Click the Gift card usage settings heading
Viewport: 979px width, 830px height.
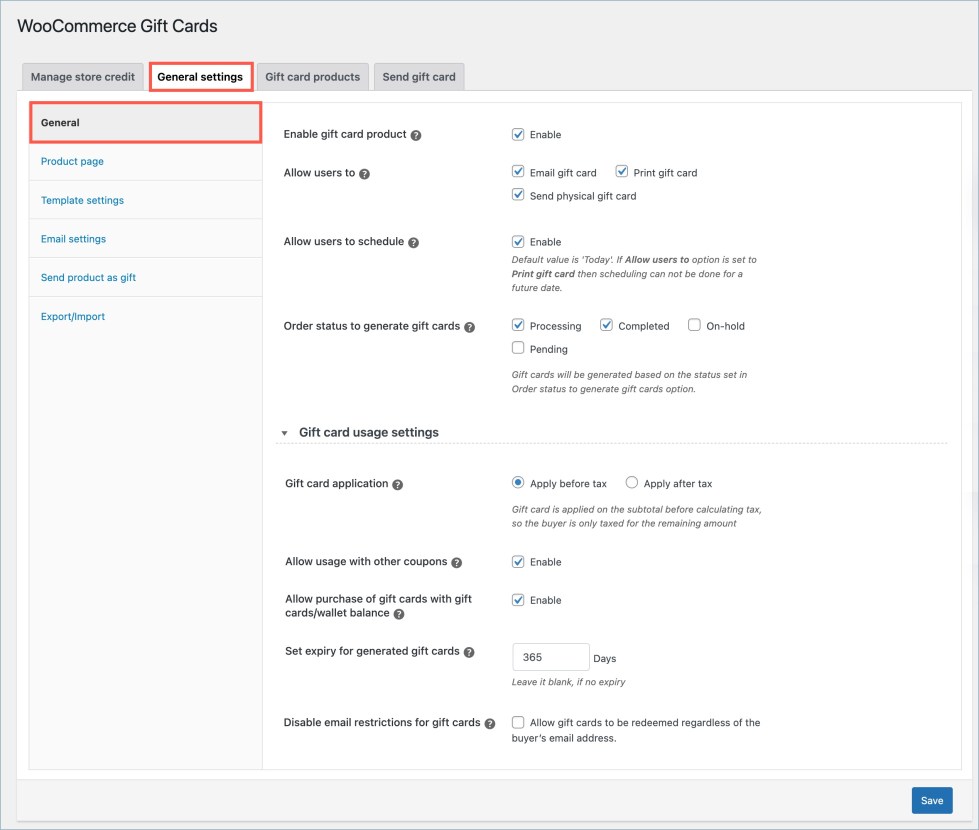point(369,432)
